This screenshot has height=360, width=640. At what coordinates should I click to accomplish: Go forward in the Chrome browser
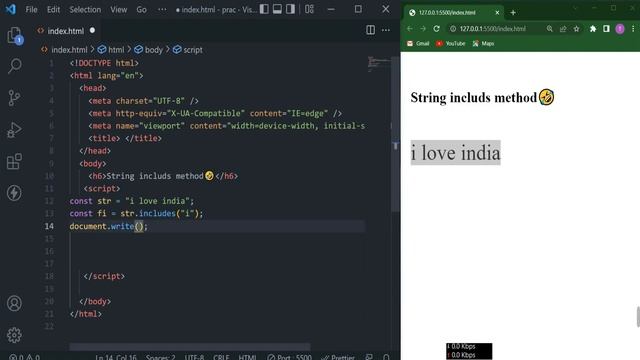tap(423, 29)
